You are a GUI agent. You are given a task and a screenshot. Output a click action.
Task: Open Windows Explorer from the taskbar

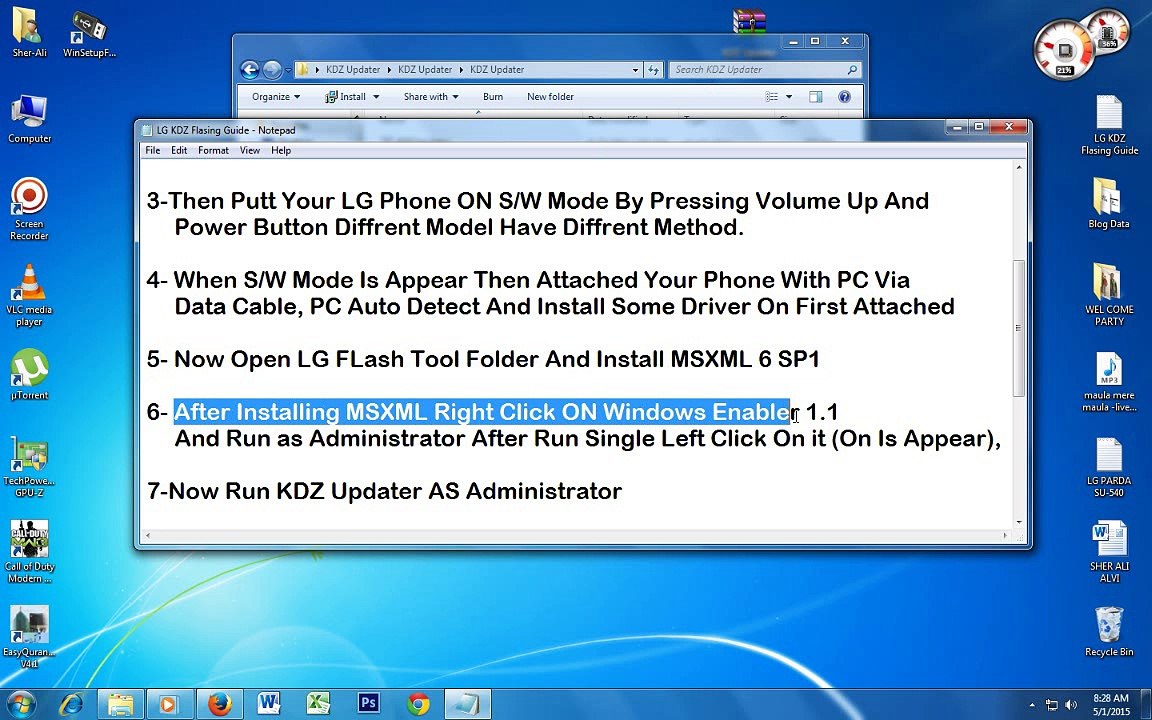click(x=120, y=704)
